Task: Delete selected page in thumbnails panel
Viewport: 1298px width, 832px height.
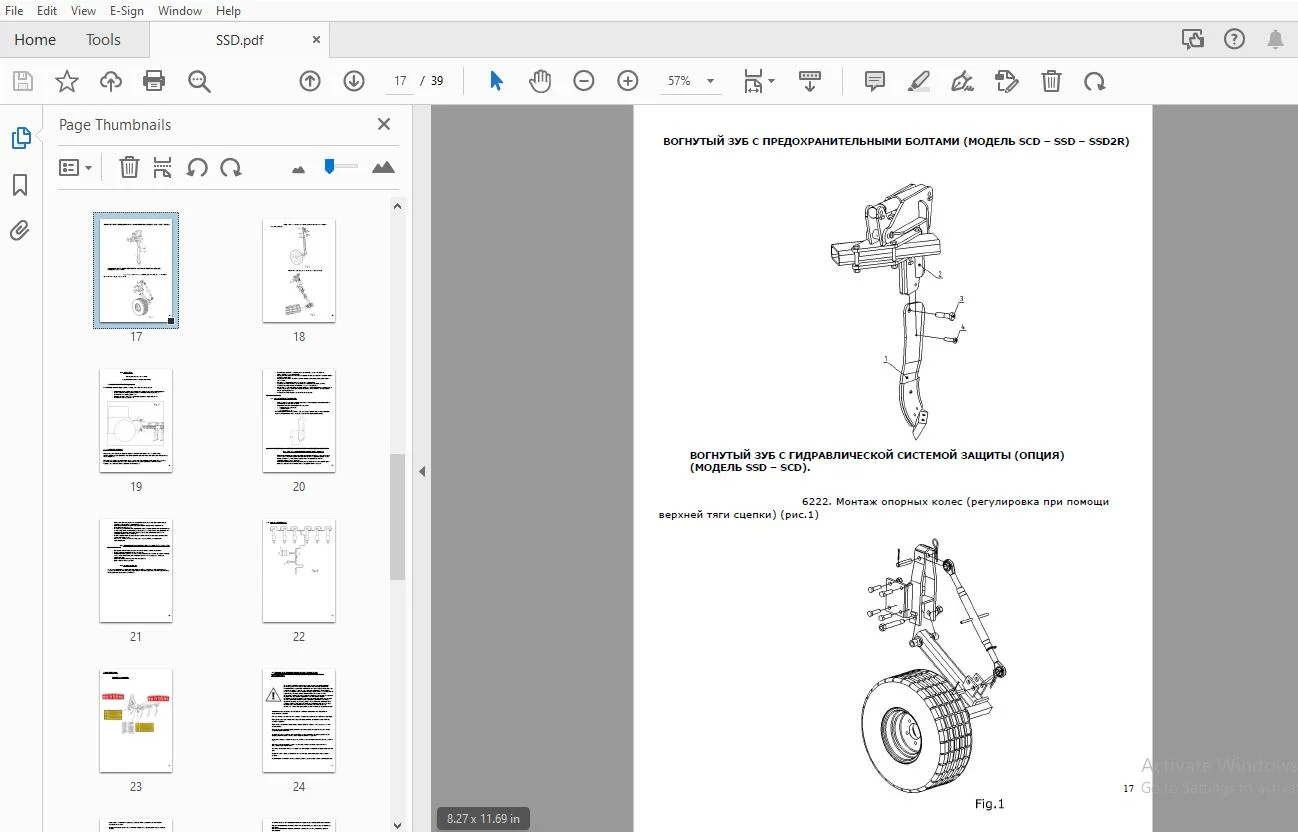Action: [129, 167]
